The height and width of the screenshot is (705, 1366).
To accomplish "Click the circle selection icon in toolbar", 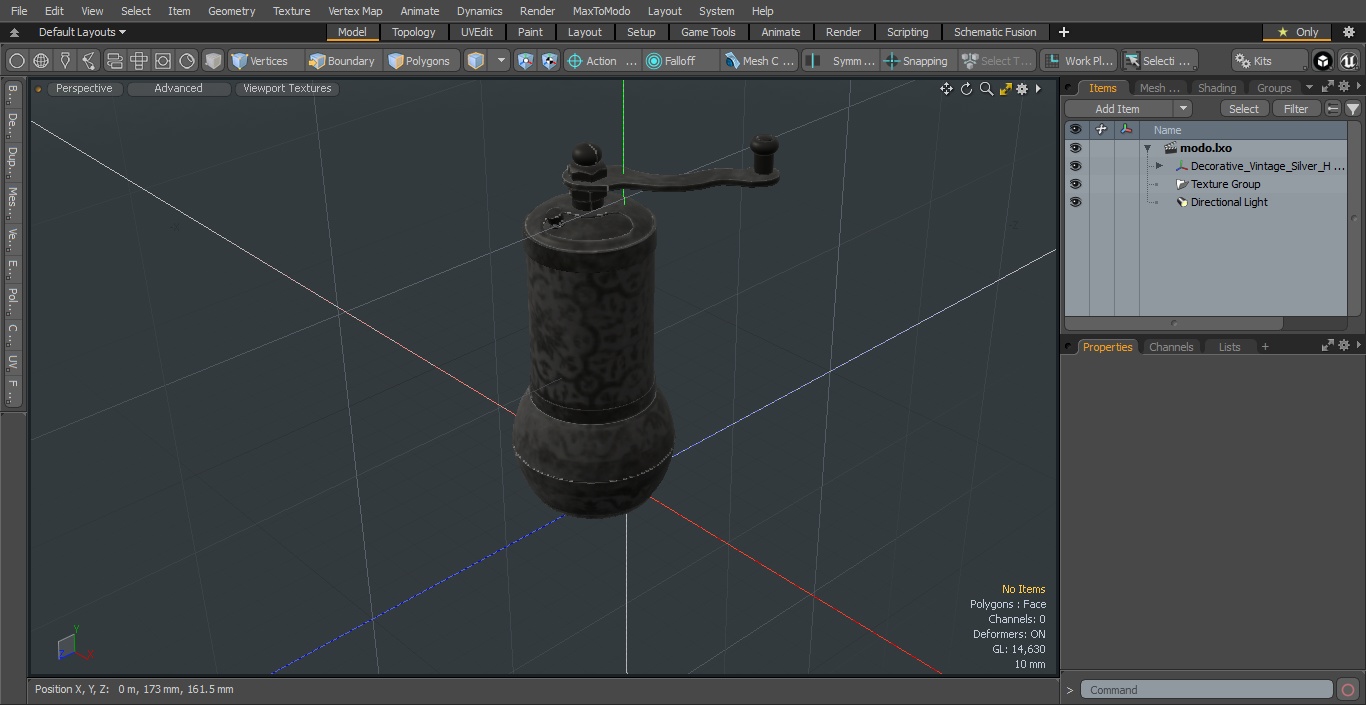I will (x=17, y=61).
